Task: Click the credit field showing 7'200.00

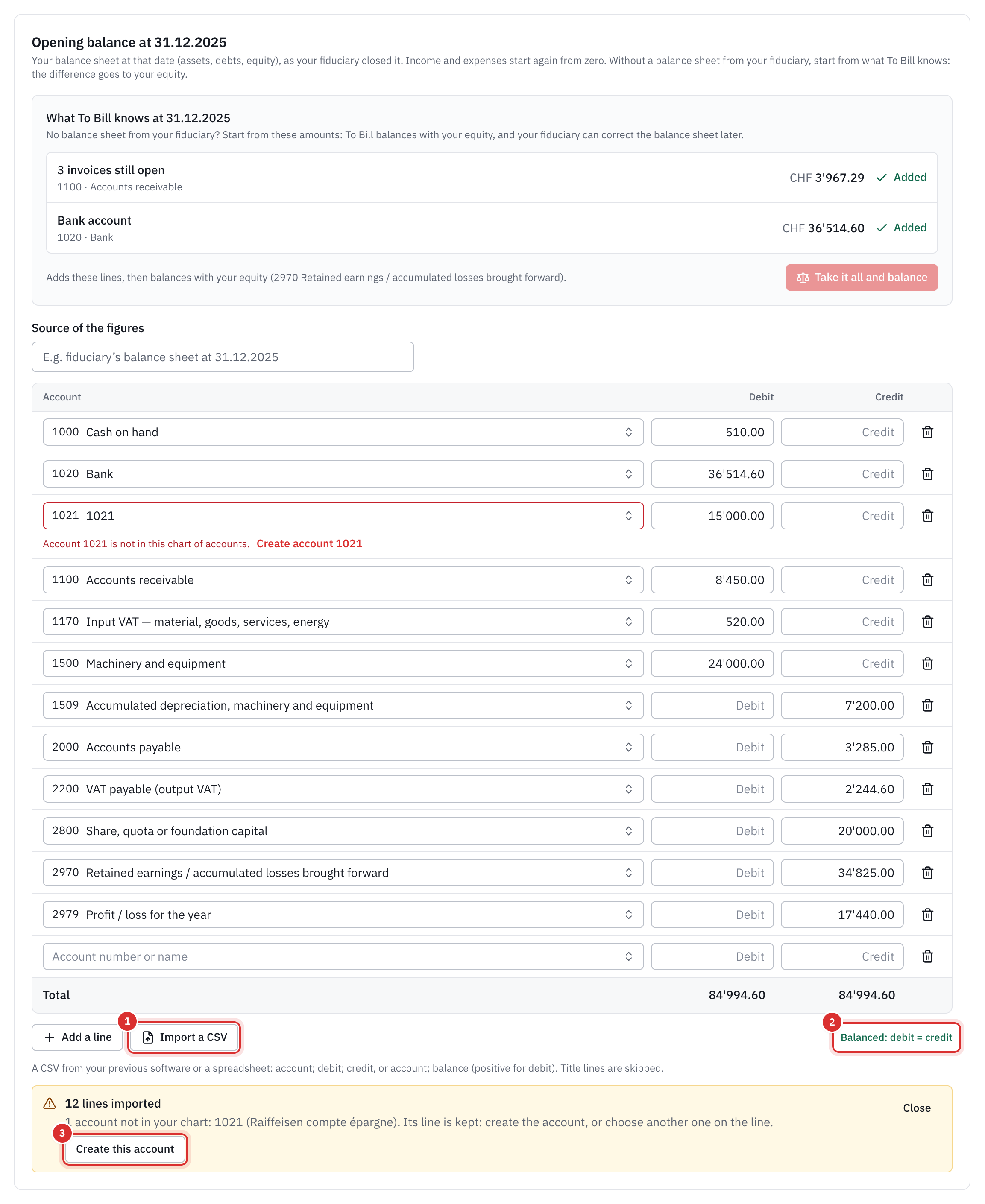Action: [x=842, y=705]
